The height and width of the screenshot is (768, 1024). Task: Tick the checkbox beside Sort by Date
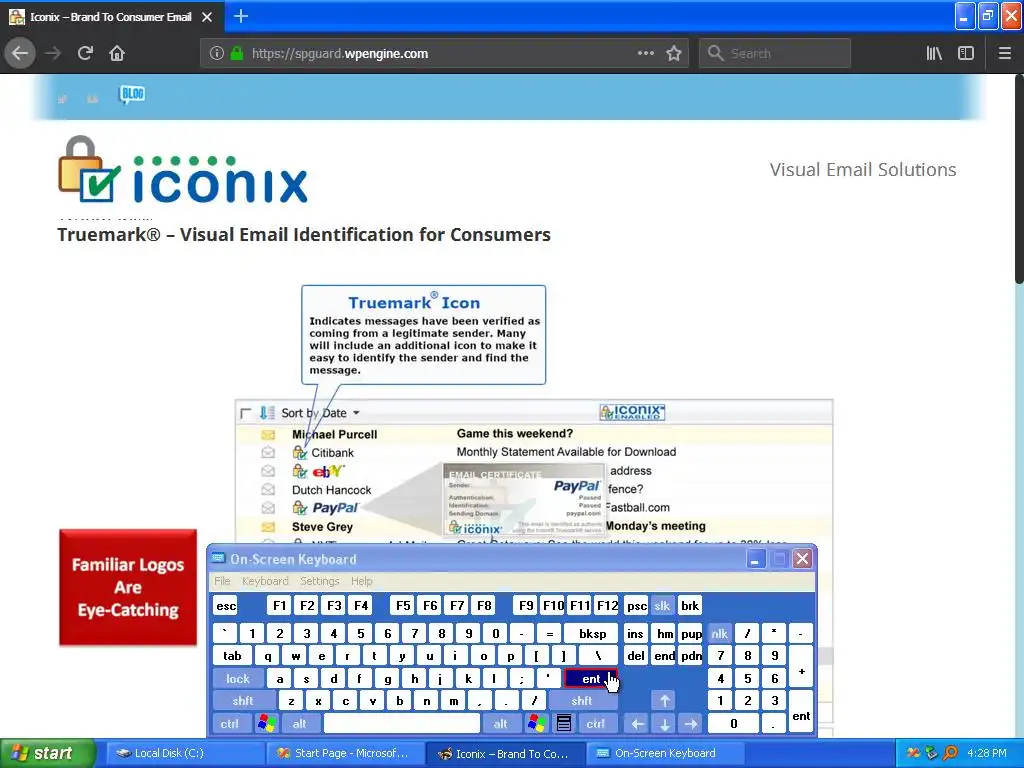(246, 413)
